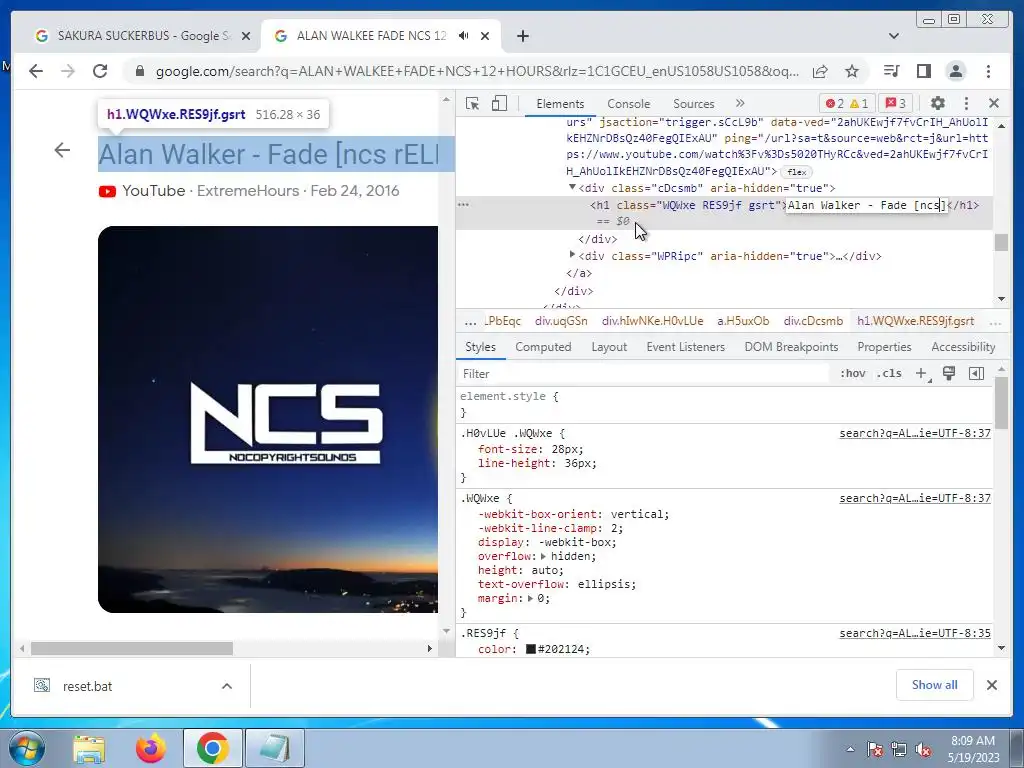Click the issues counter badge

click(895, 103)
